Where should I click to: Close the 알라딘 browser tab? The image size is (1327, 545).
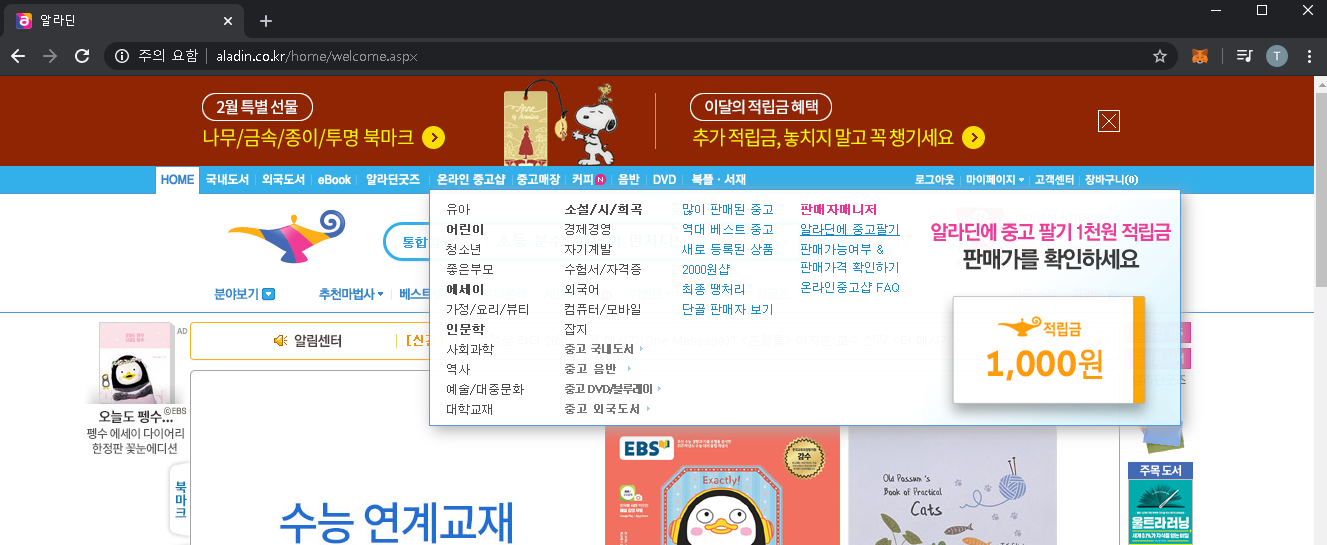pos(228,21)
